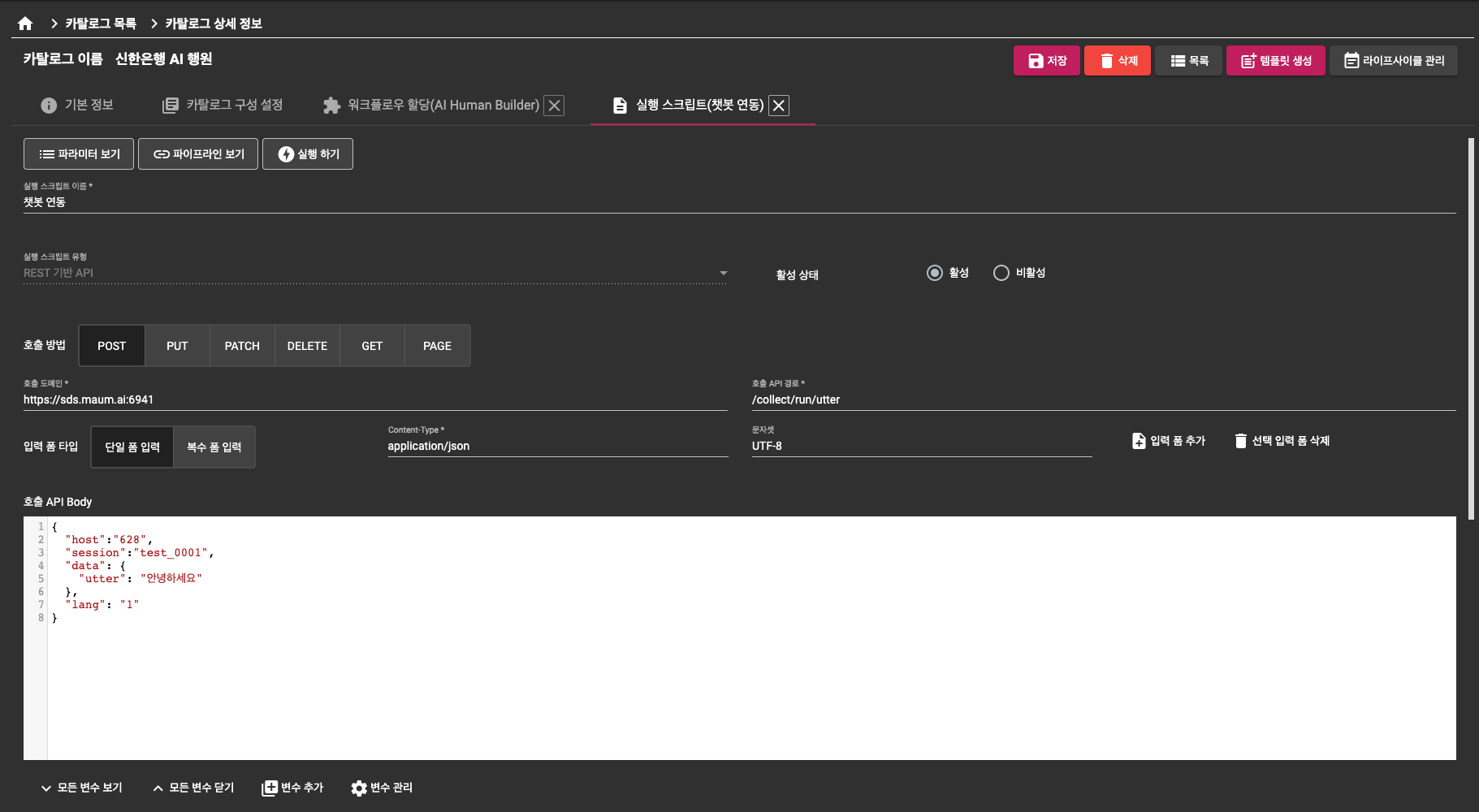The height and width of the screenshot is (812, 1479).
Task: Switch input form type to 복수 폼 입력
Action: [214, 447]
